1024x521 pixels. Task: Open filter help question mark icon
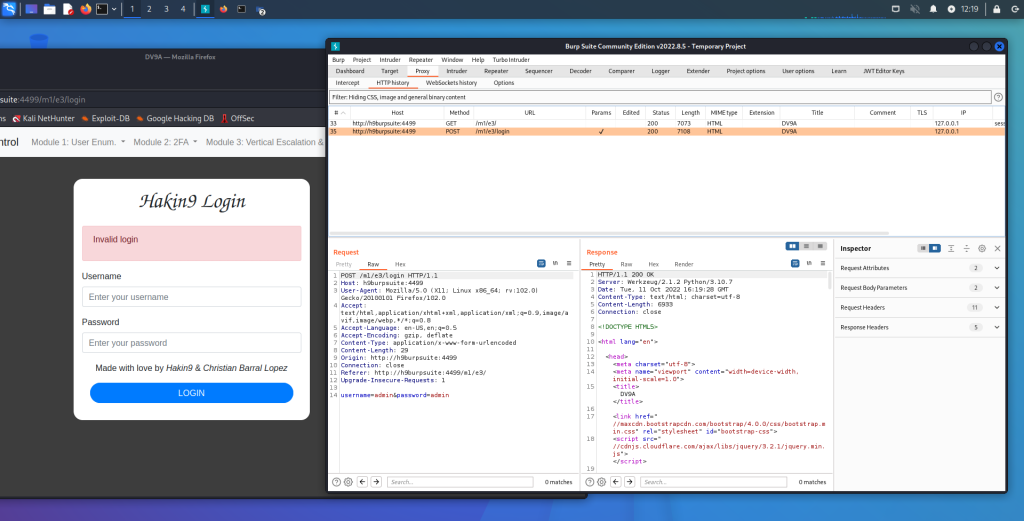(x=998, y=97)
